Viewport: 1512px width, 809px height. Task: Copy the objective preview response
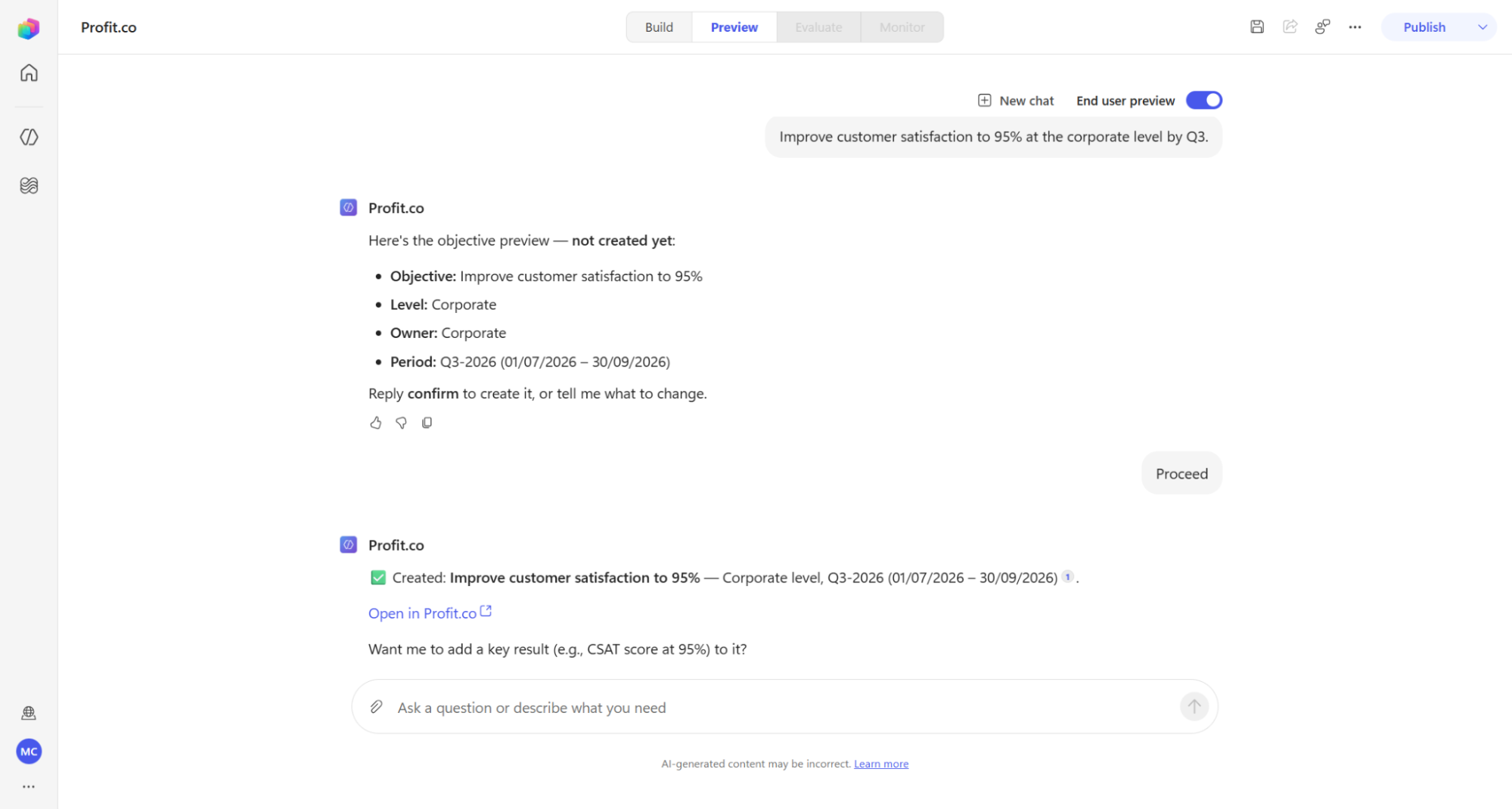point(427,423)
